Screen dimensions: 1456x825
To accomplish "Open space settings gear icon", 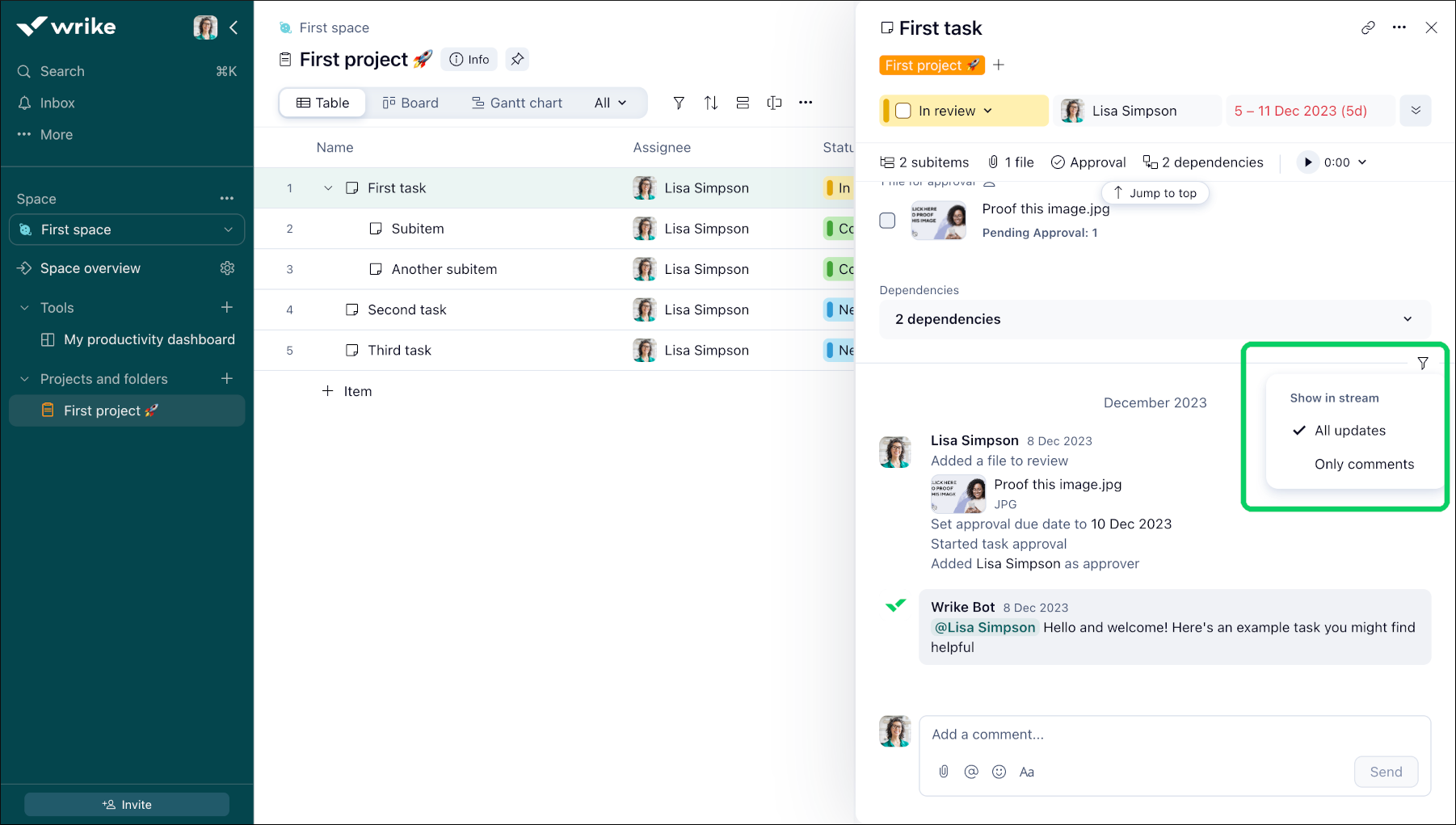I will pyautogui.click(x=228, y=268).
